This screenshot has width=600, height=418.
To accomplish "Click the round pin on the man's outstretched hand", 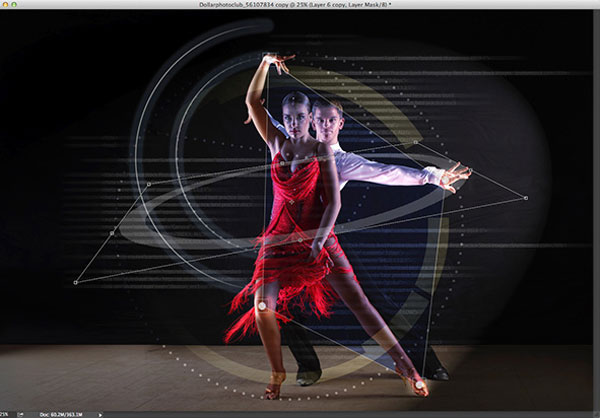I will [x=445, y=180].
